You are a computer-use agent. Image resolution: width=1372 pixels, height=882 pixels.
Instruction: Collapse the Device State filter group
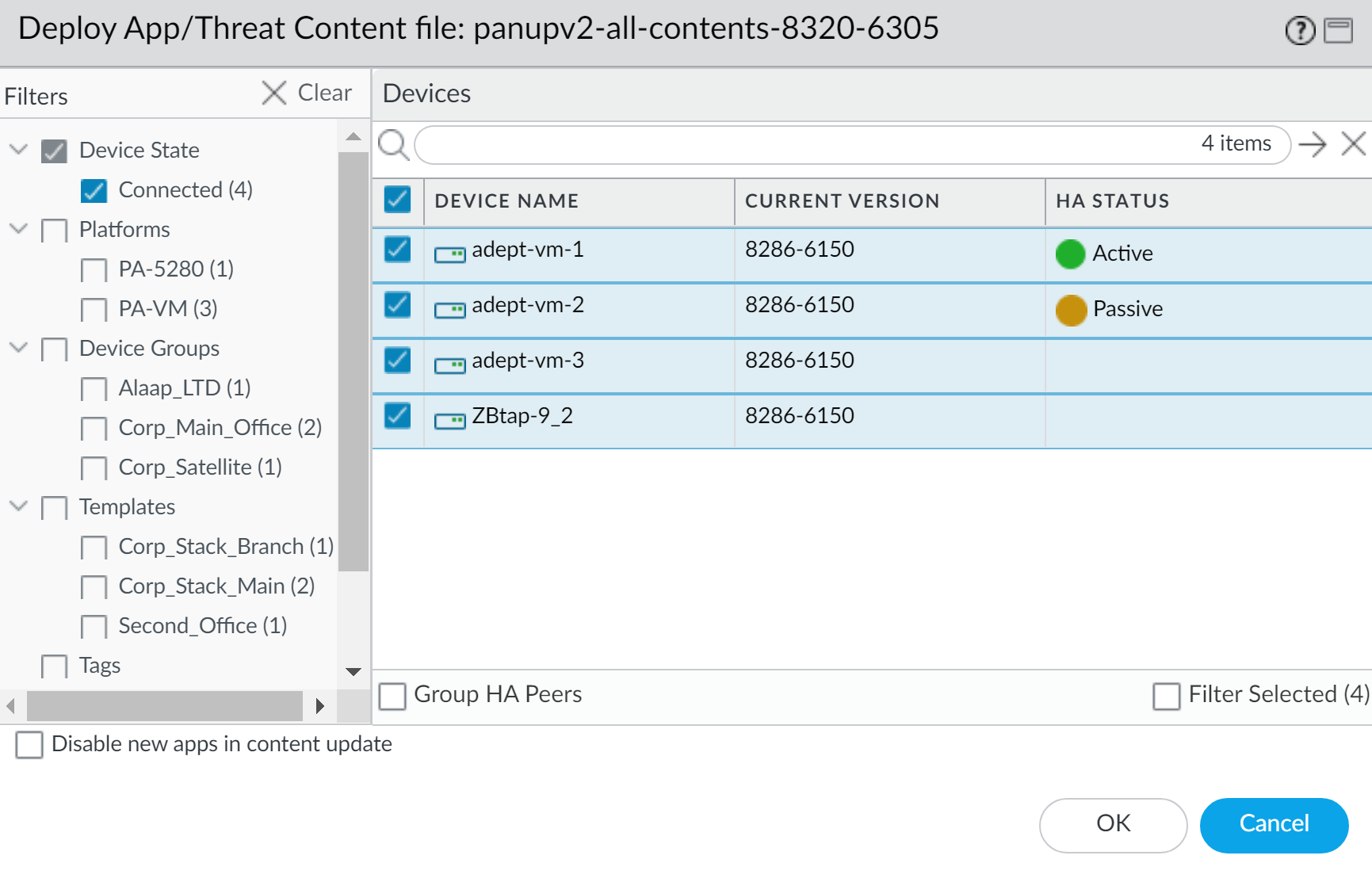click(x=19, y=150)
